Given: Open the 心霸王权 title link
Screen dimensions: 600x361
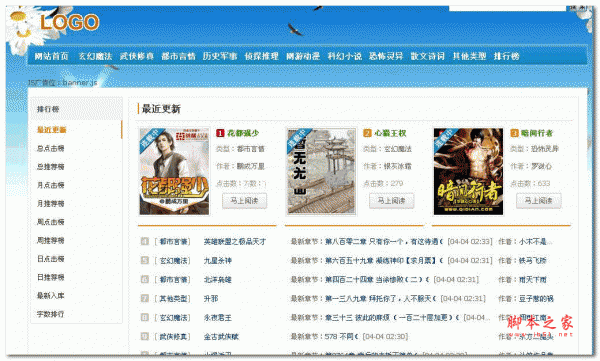Looking at the screenshot, I should coord(390,133).
